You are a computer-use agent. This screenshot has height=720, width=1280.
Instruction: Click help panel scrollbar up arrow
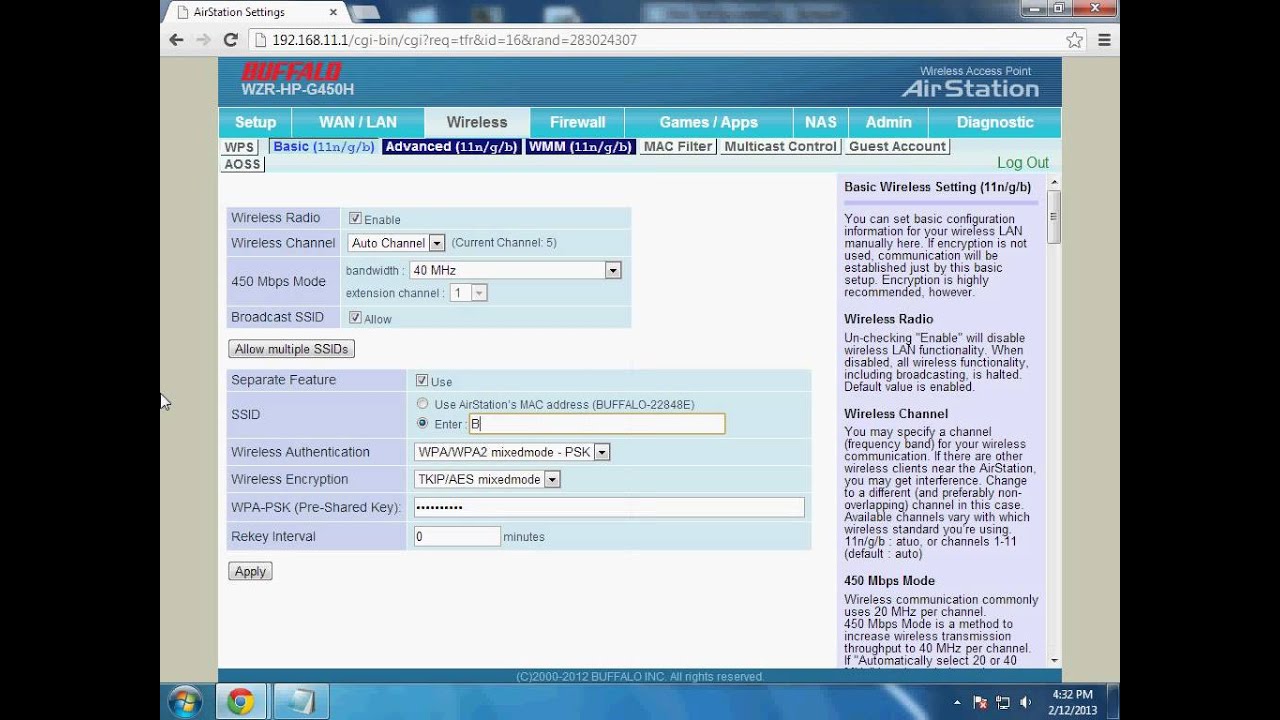point(1054,183)
